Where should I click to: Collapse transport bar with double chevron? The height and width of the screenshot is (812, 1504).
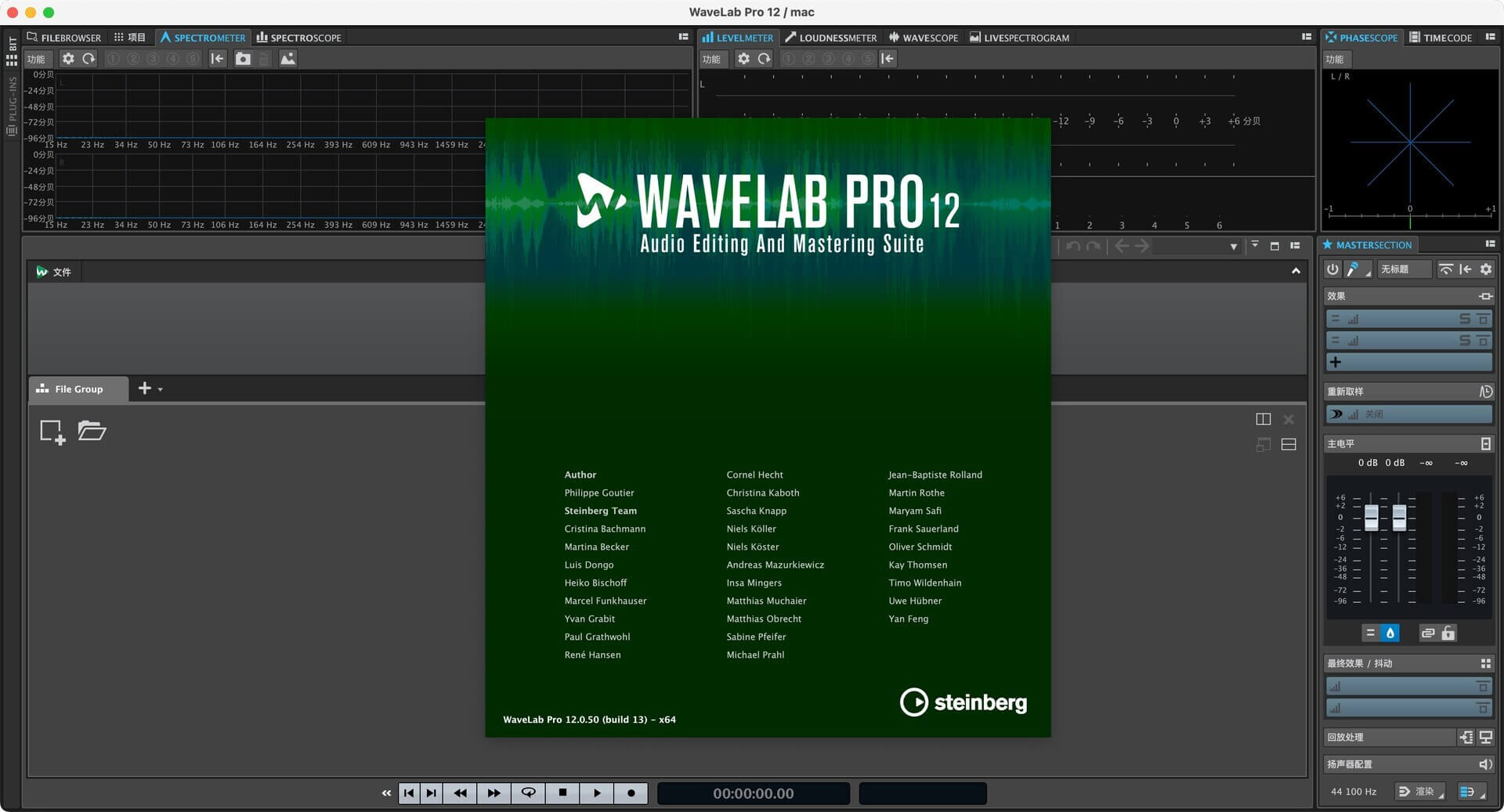pos(386,793)
